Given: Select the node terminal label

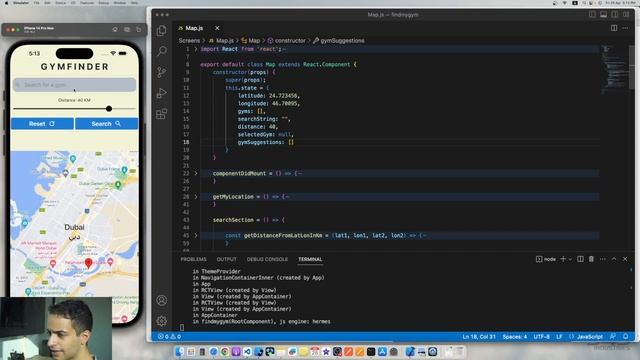Looking at the screenshot, I should click(x=546, y=259).
